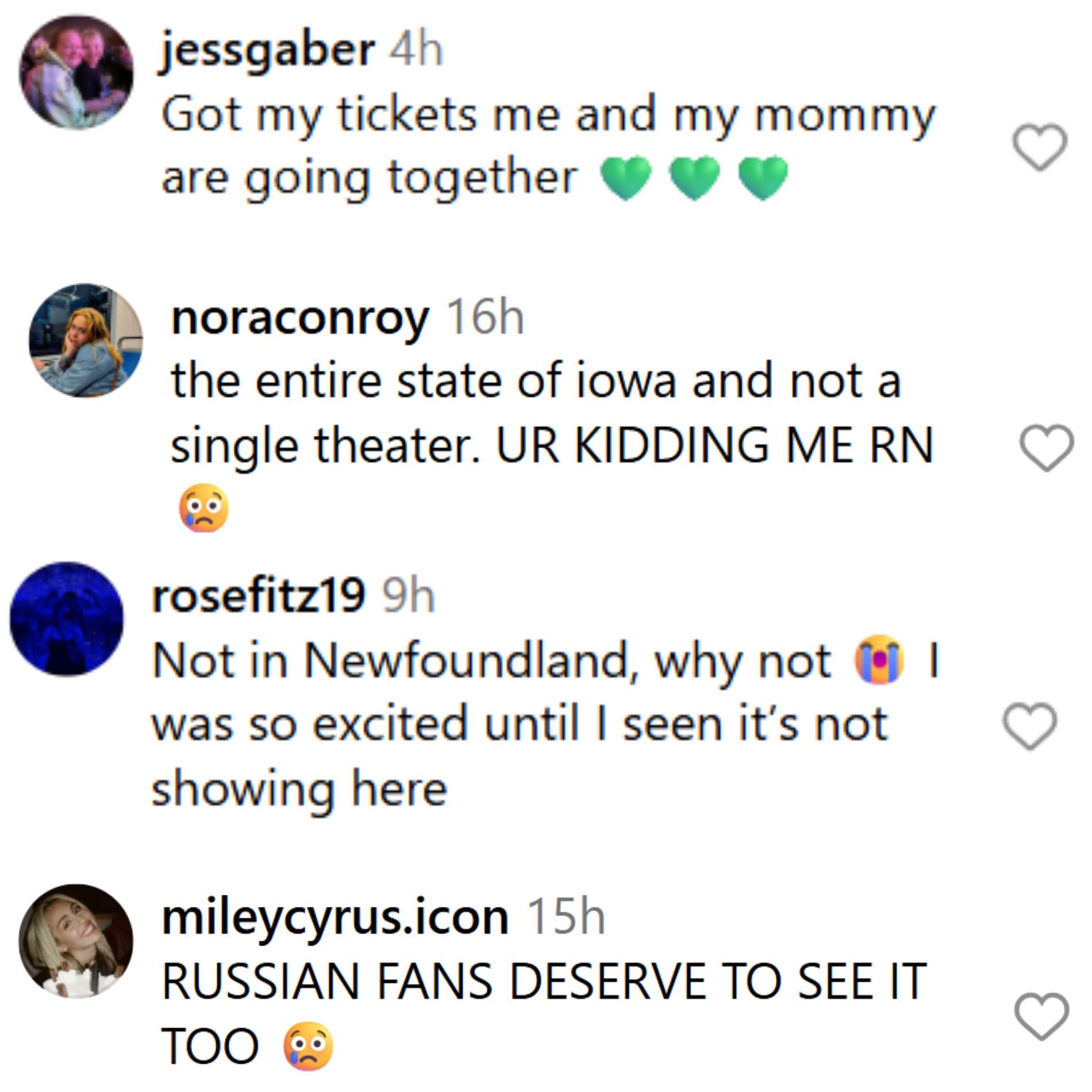Click the mileycyrus.icon username
The width and height of the screenshot is (1092, 1092).
pyautogui.click(x=335, y=918)
